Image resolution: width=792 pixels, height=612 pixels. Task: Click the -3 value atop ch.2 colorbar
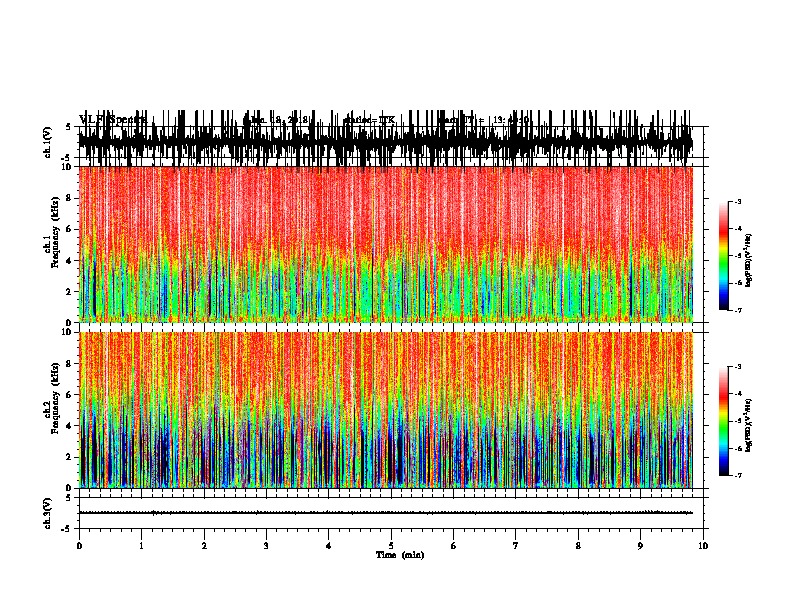point(737,367)
